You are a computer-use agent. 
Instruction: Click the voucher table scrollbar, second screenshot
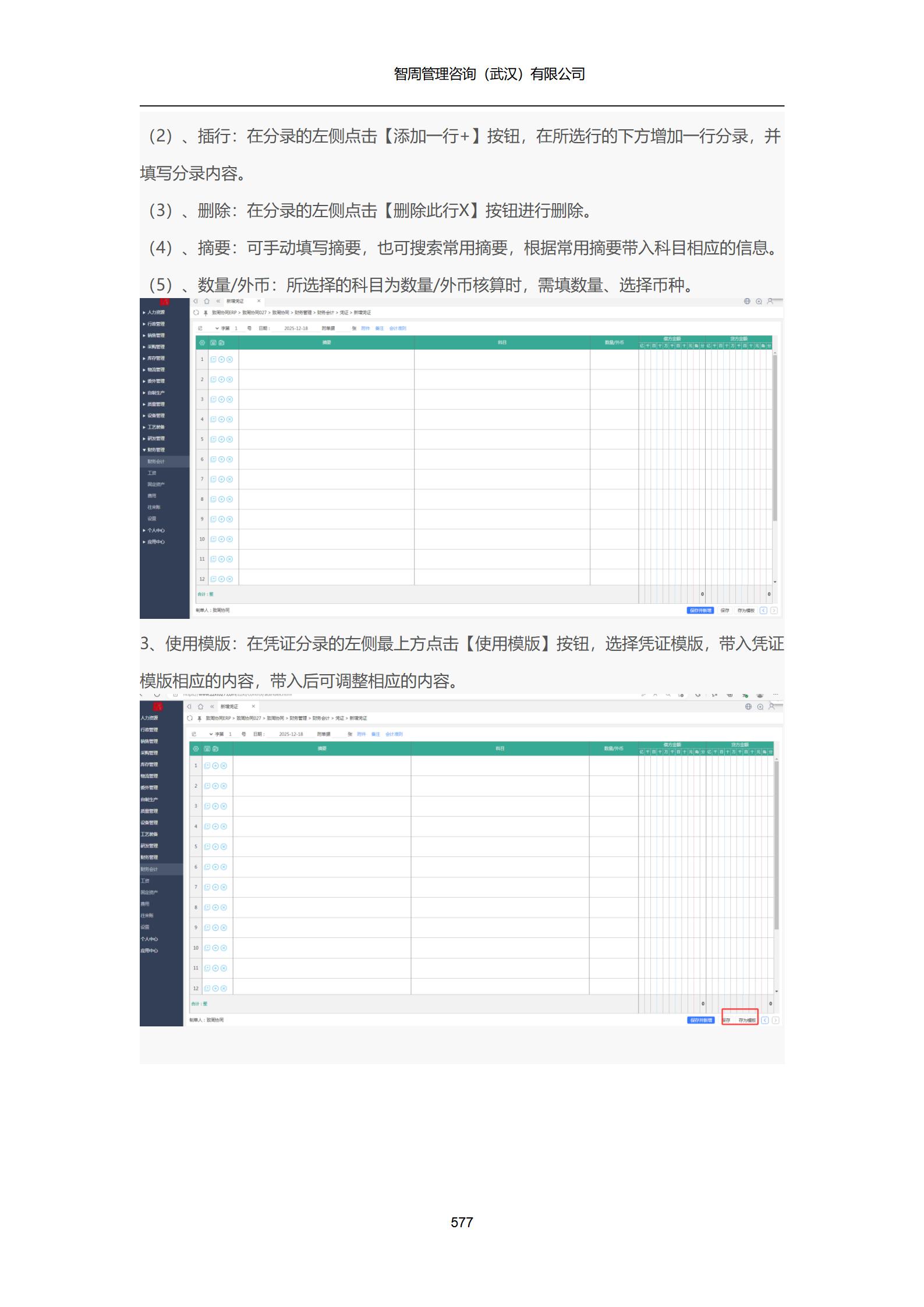pyautogui.click(x=776, y=845)
